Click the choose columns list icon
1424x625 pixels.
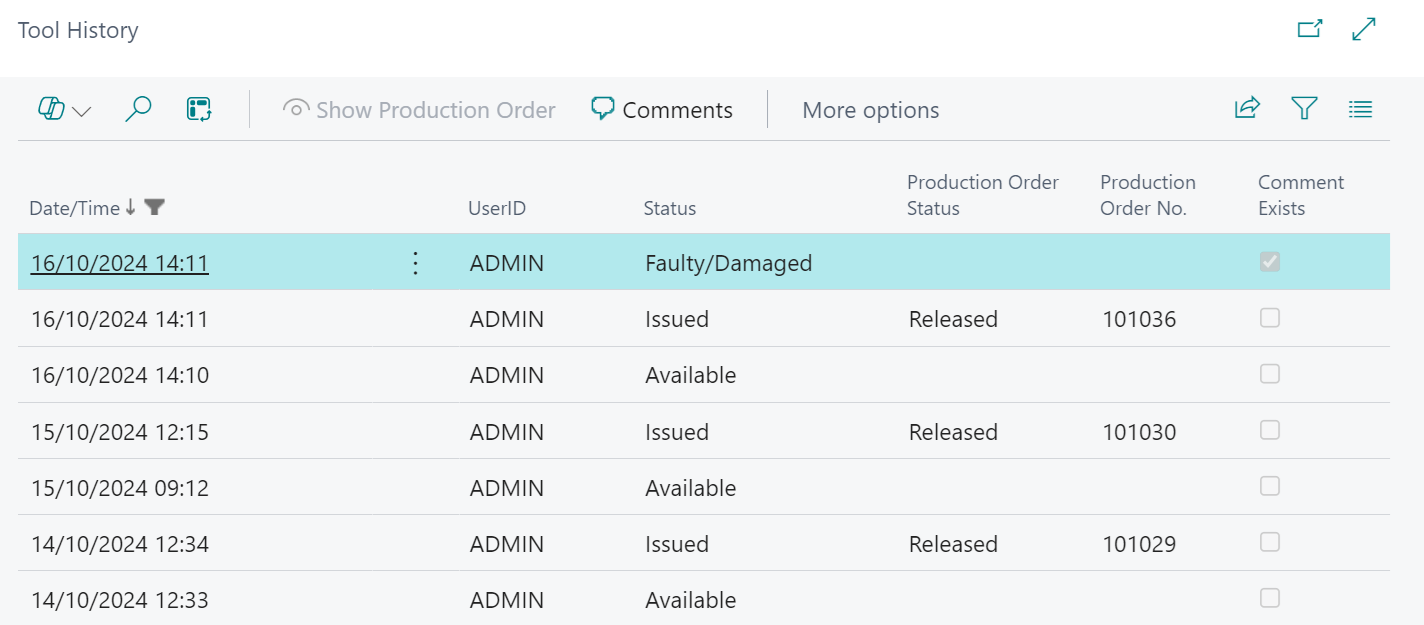click(x=1360, y=108)
